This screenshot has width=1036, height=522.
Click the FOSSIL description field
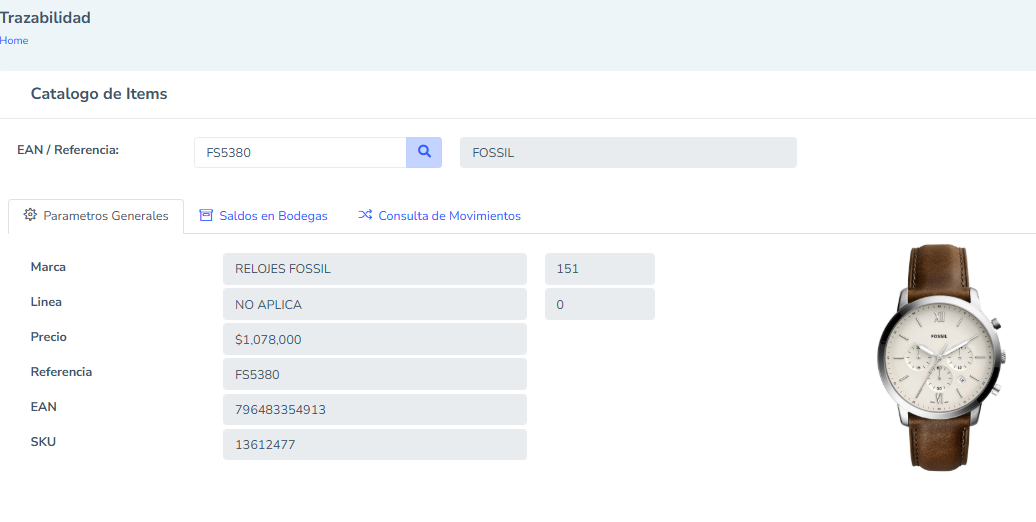point(628,153)
